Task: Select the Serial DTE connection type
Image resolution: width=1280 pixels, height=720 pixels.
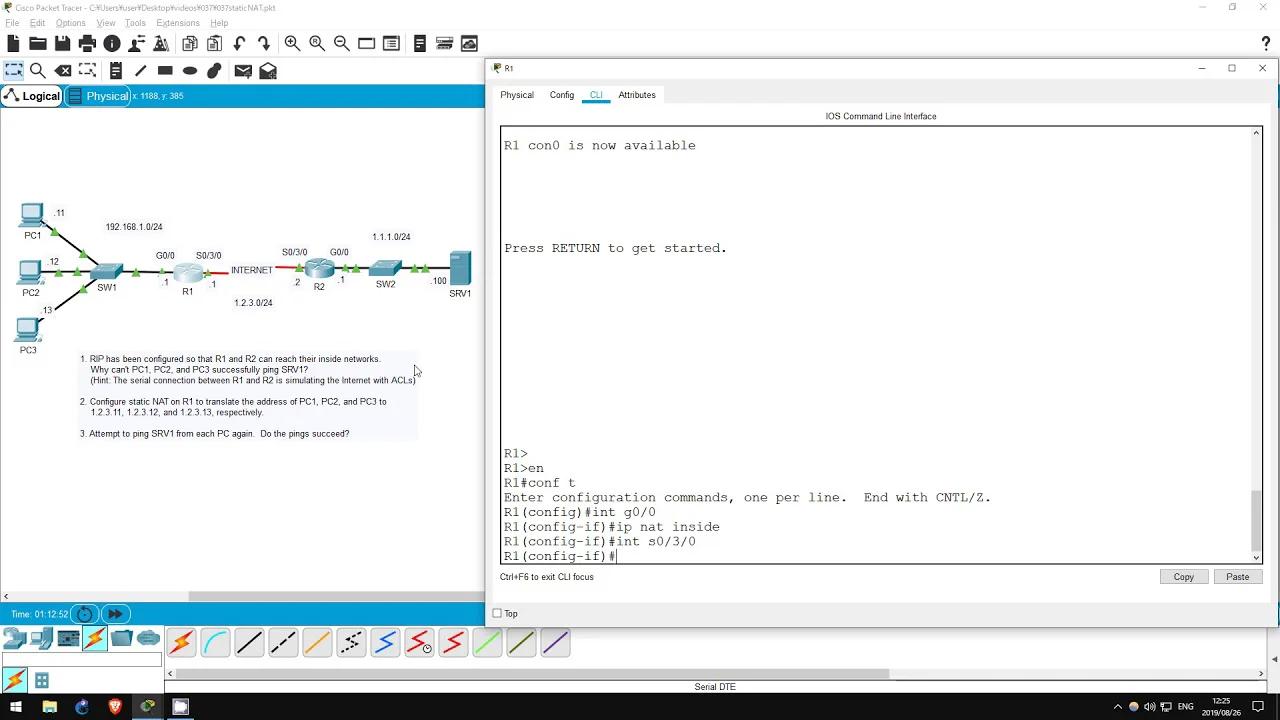Action: click(x=452, y=642)
